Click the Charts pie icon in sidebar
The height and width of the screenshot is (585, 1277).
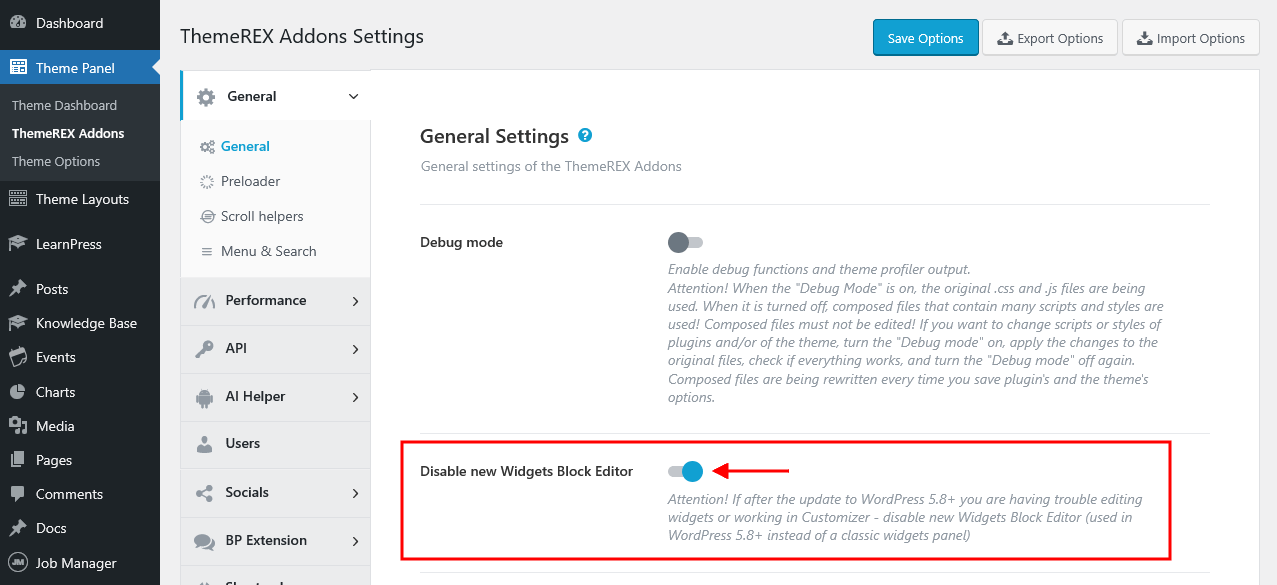(18, 392)
